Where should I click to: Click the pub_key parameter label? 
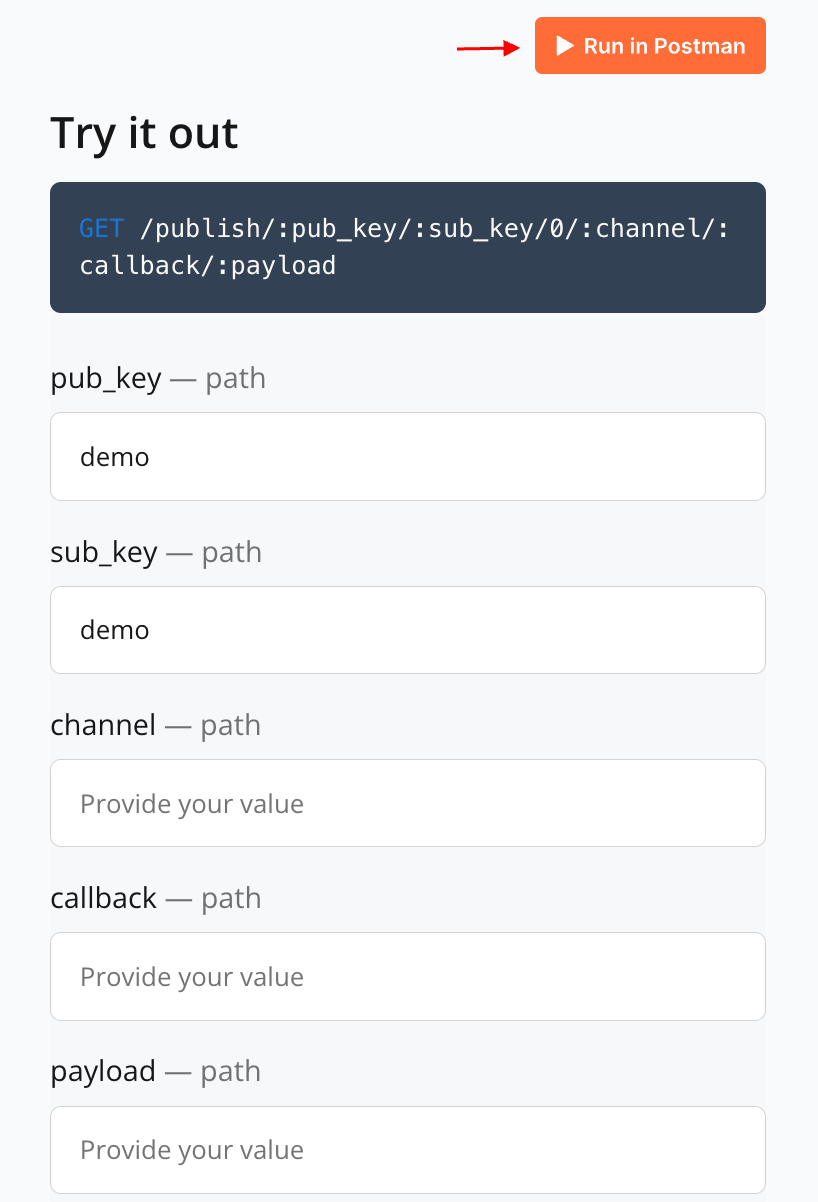(106, 380)
